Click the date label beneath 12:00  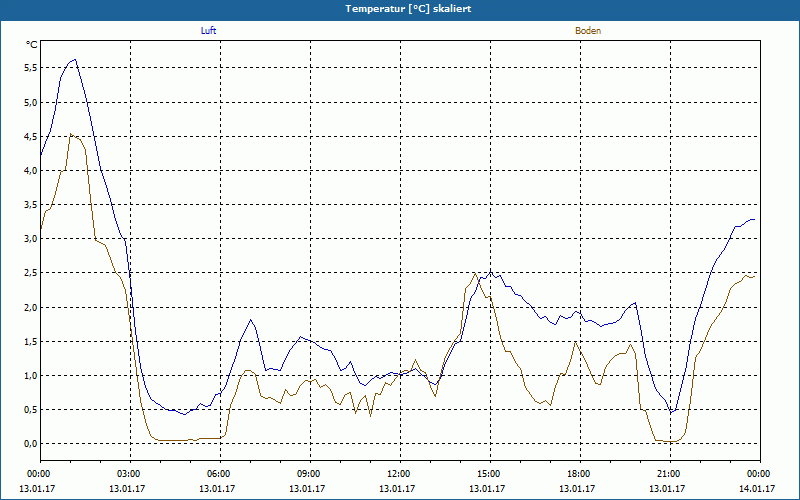click(x=396, y=488)
